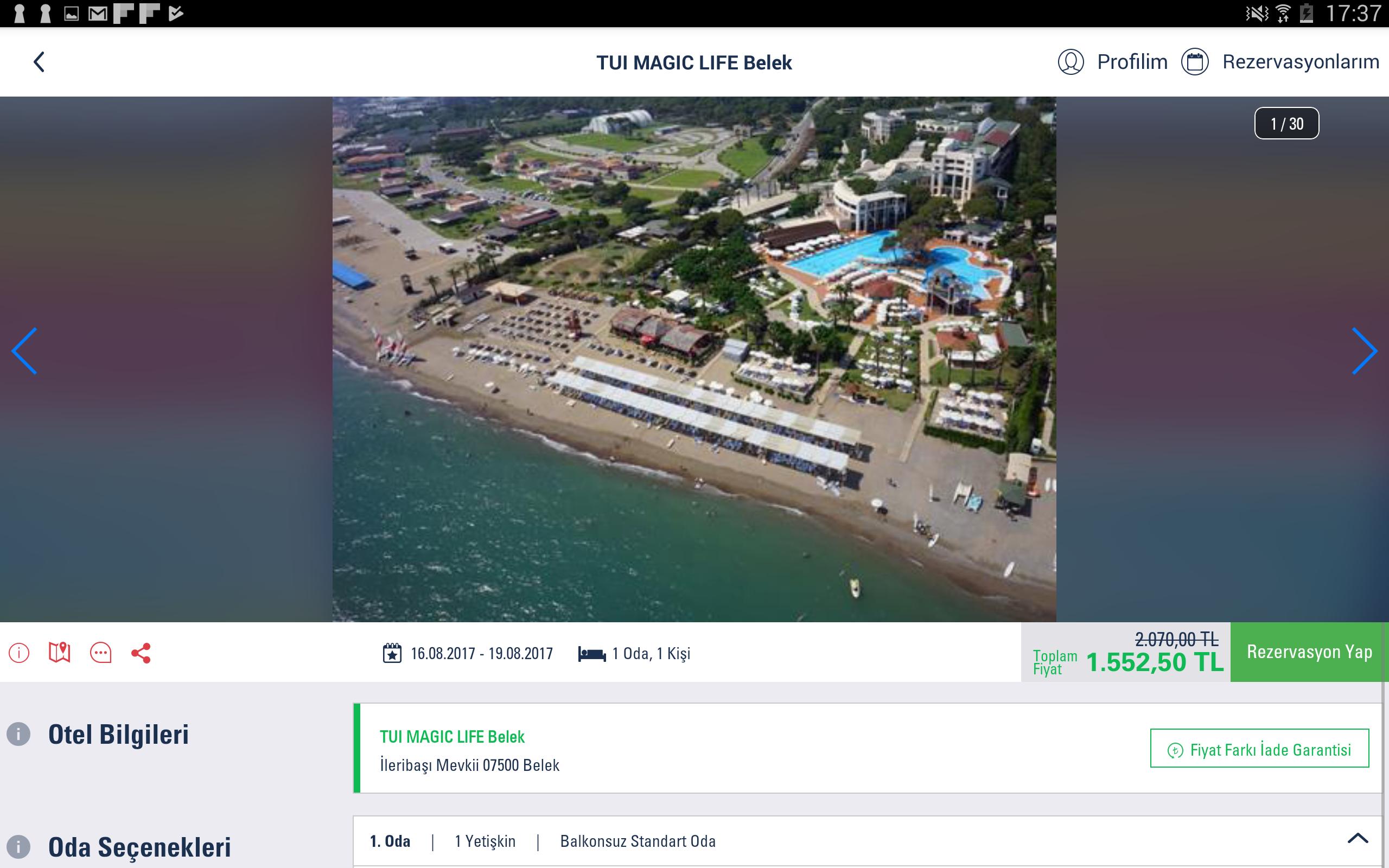Tap the red info circle icon

[x=19, y=653]
